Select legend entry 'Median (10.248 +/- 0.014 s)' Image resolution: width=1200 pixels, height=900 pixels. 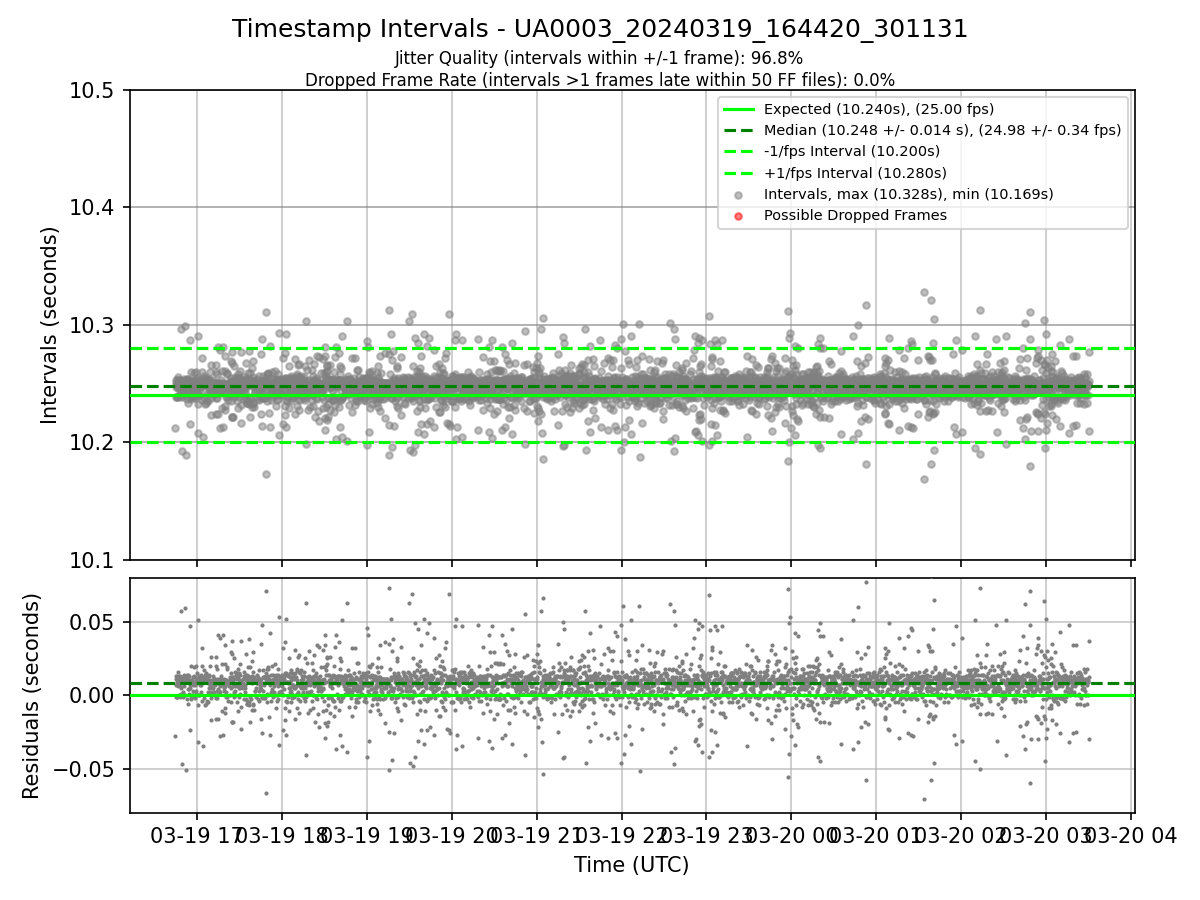(942, 130)
